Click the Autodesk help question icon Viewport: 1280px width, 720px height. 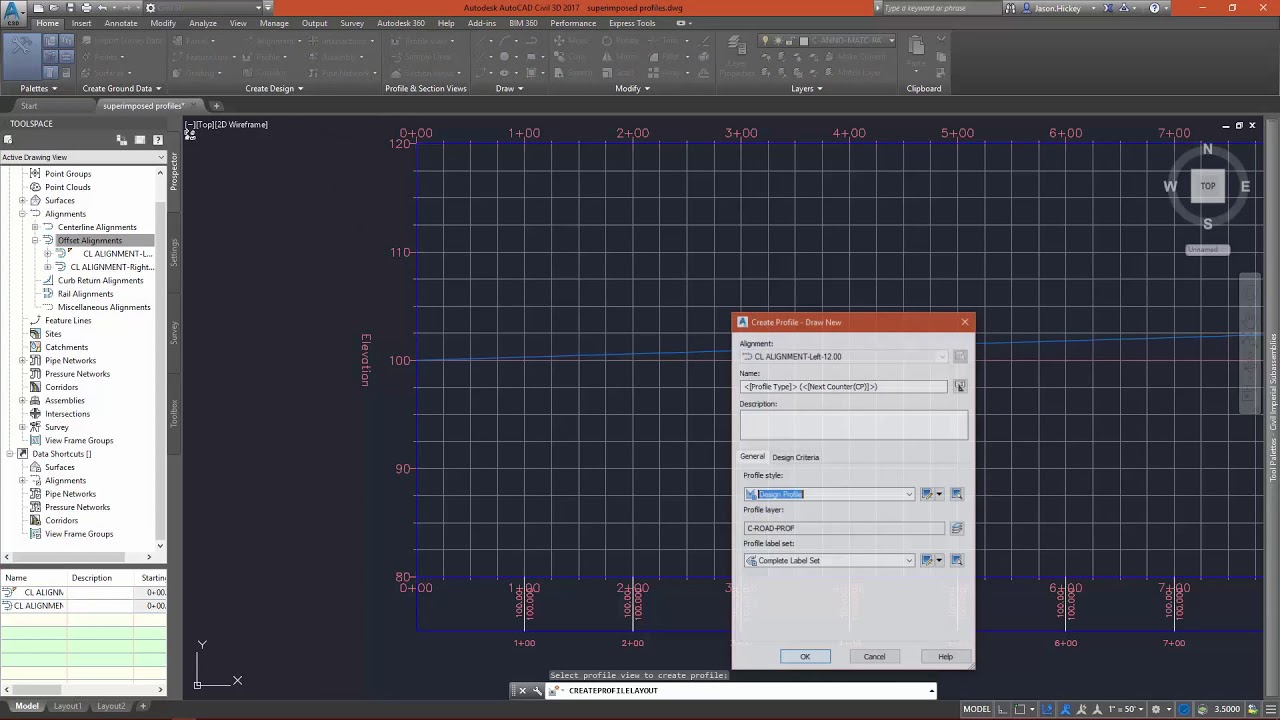point(1155,8)
